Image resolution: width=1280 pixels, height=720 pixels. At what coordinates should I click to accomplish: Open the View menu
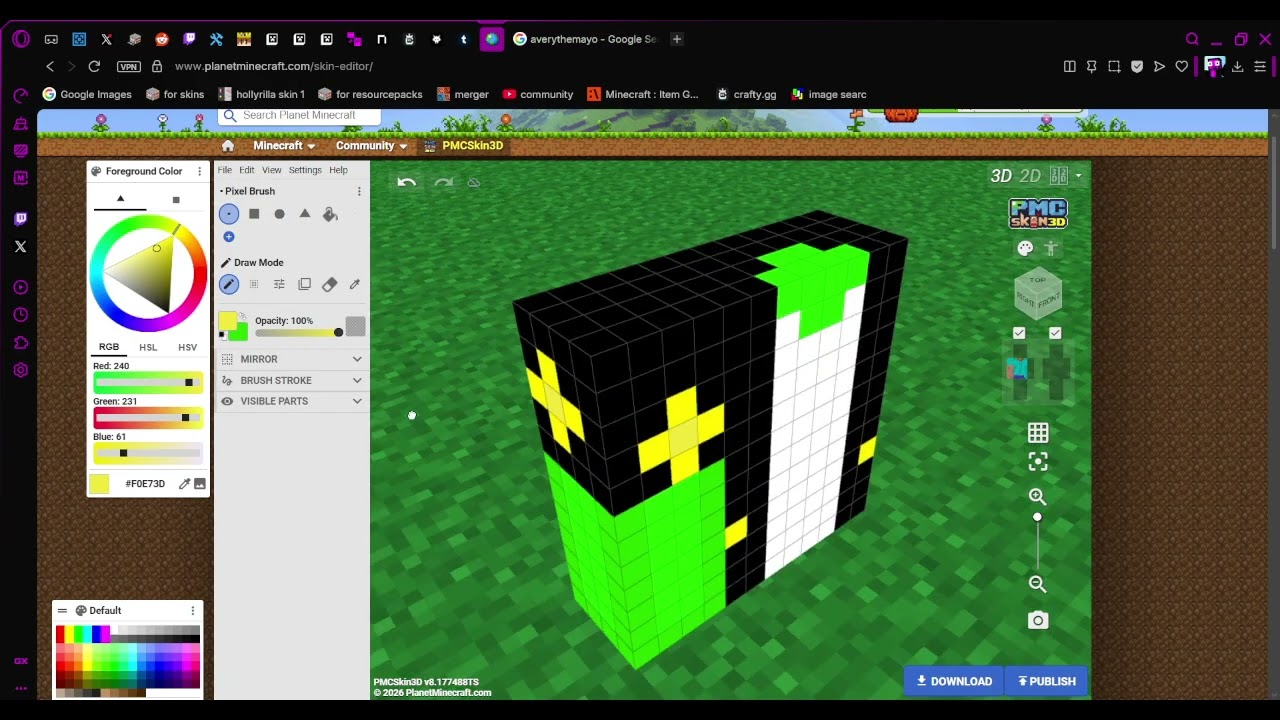tap(271, 170)
